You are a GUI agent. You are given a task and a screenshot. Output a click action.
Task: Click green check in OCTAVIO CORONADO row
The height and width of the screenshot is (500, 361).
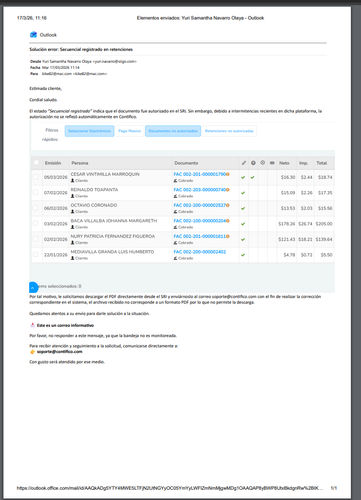point(243,208)
